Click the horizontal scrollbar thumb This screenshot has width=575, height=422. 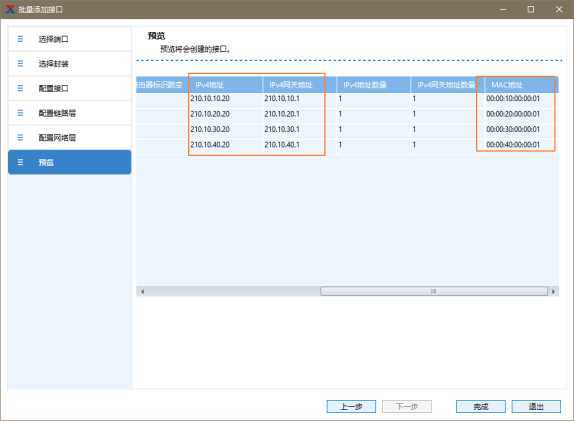coord(433,291)
